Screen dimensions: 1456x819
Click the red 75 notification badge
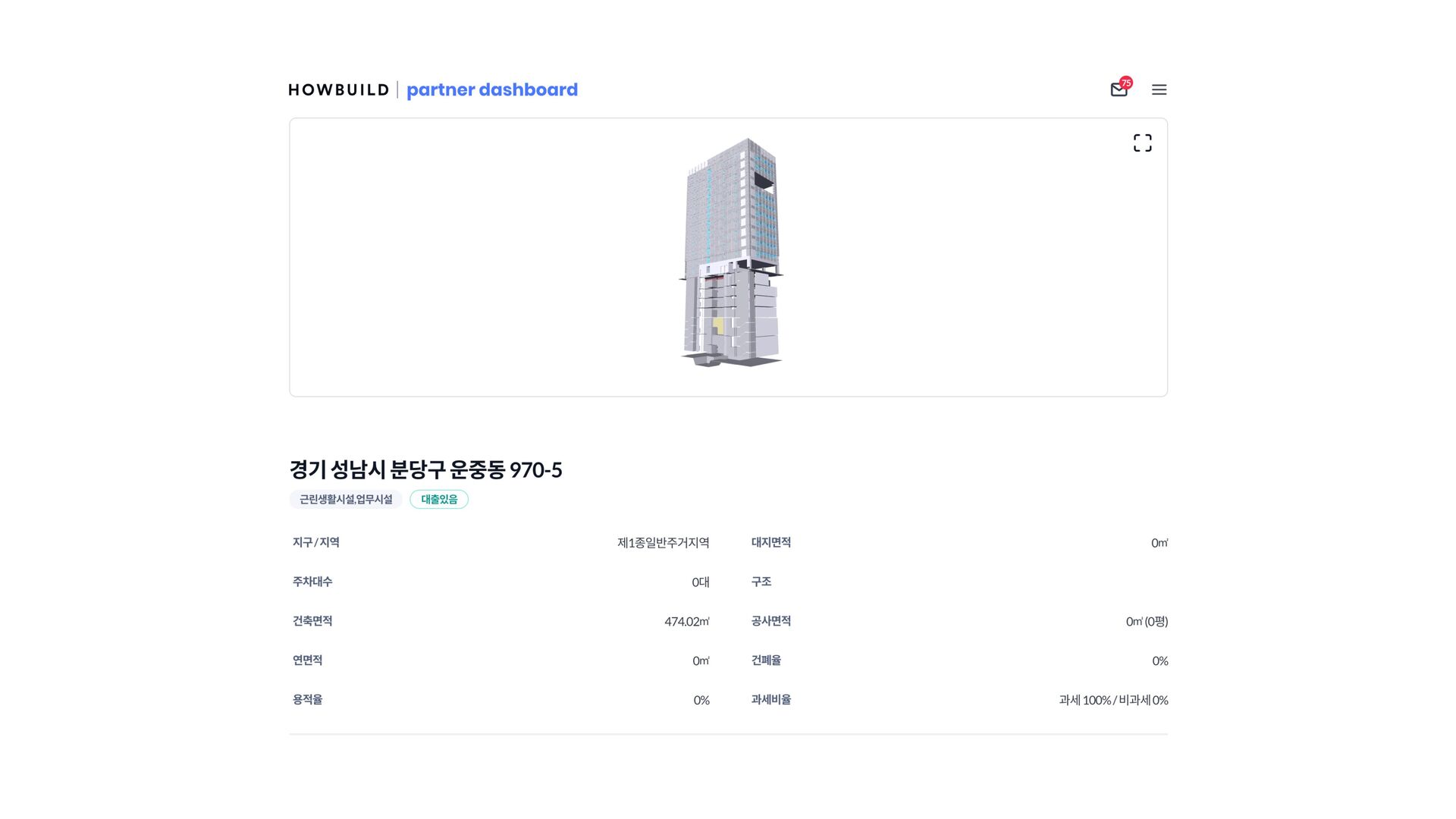[x=1126, y=83]
